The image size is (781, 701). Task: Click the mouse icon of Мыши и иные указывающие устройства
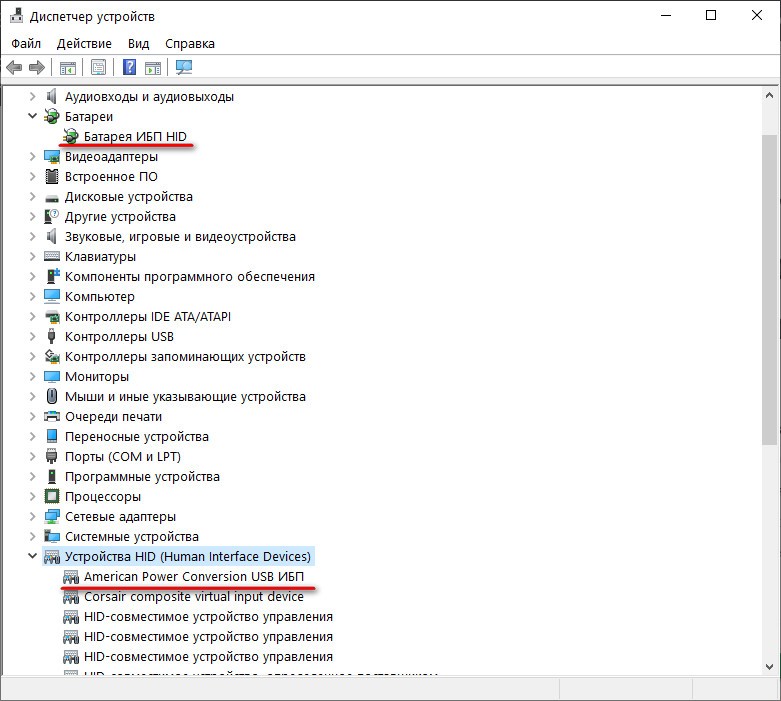(x=52, y=396)
